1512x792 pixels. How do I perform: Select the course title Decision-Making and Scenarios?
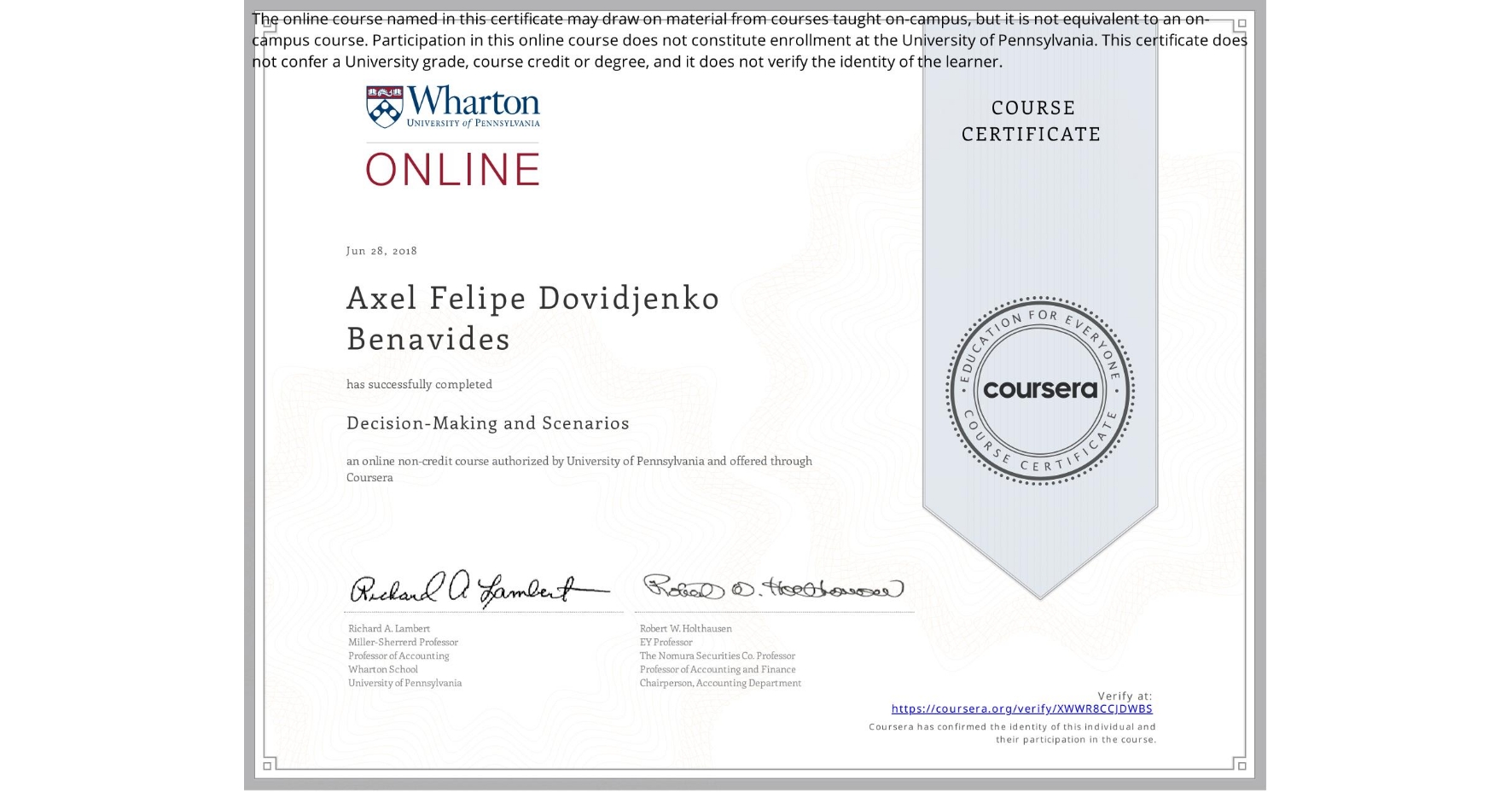click(488, 423)
